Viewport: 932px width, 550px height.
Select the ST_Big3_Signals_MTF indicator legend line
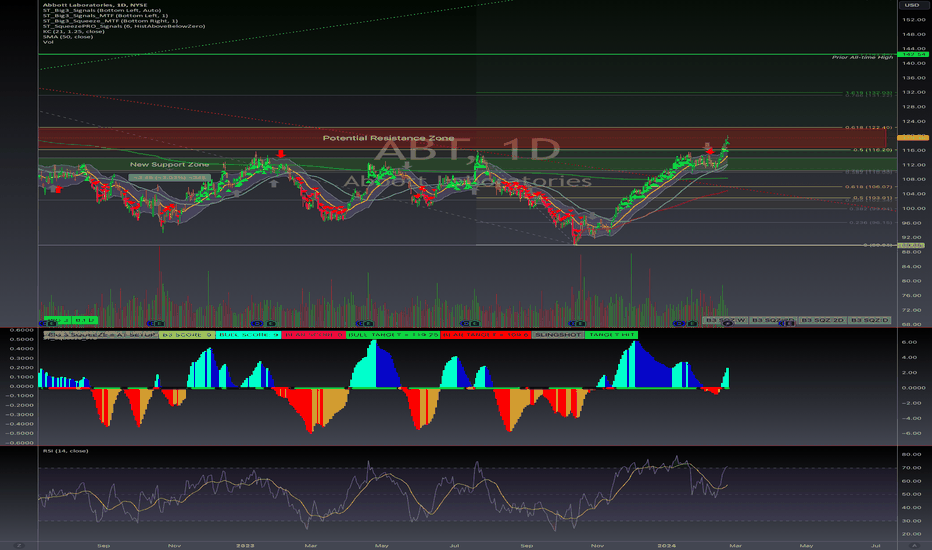105,15
